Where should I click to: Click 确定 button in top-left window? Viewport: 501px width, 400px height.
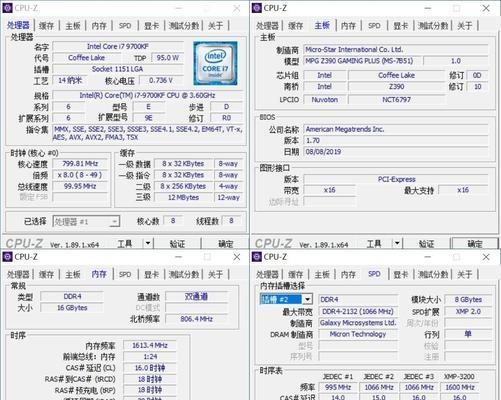click(226, 244)
